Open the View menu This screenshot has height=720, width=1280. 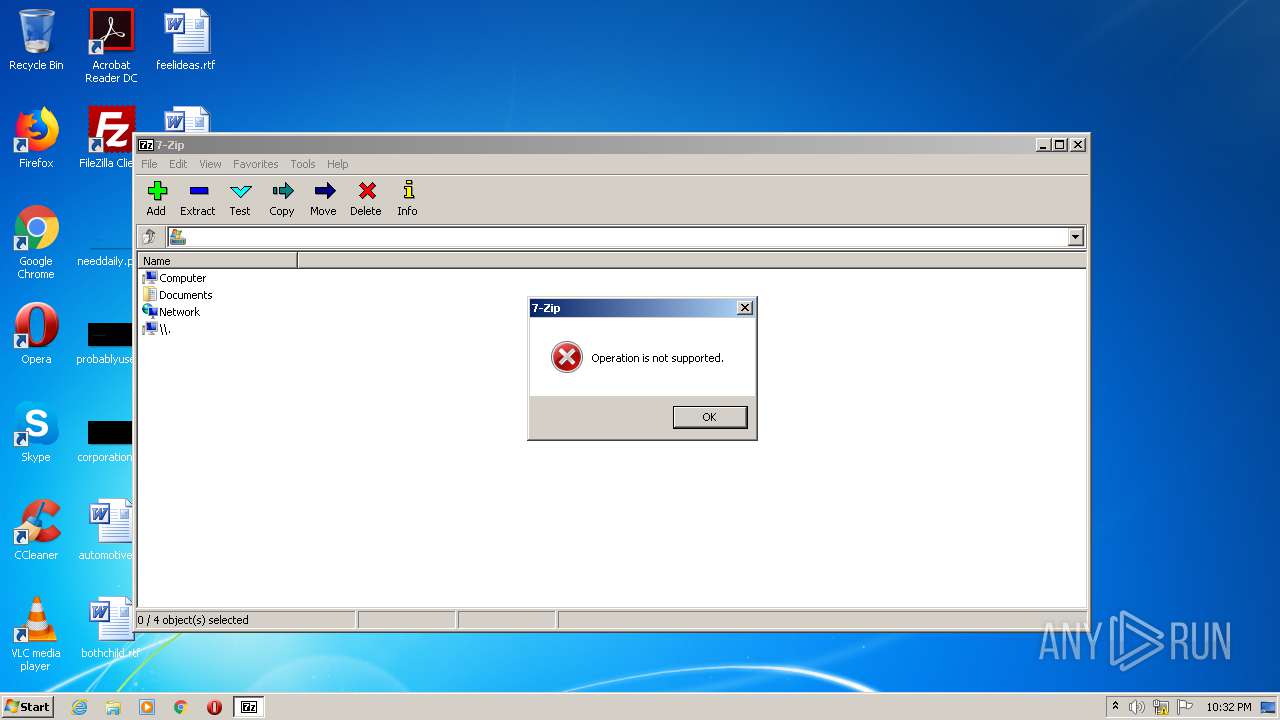pyautogui.click(x=210, y=164)
